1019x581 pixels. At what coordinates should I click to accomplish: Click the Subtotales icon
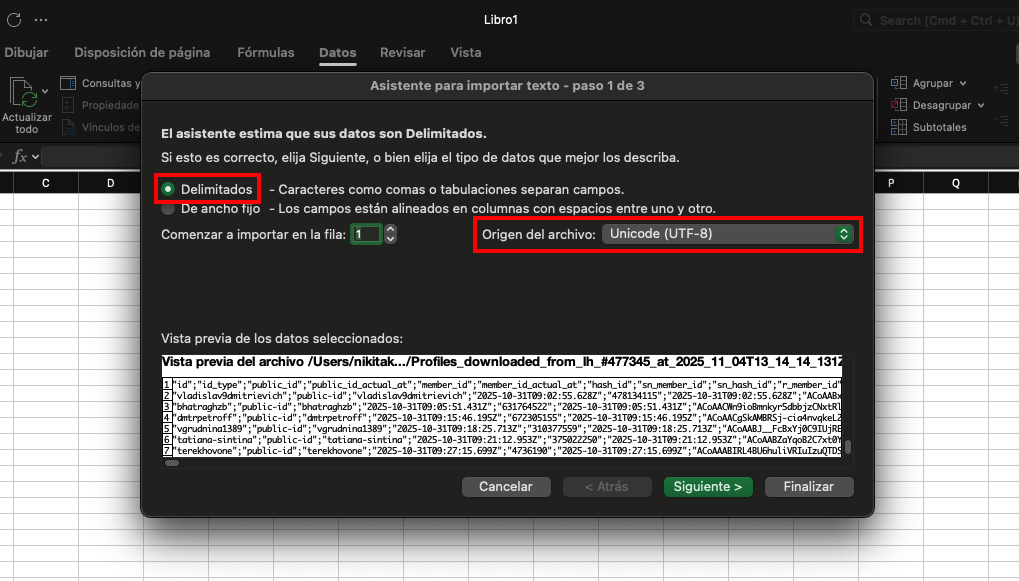coord(898,127)
